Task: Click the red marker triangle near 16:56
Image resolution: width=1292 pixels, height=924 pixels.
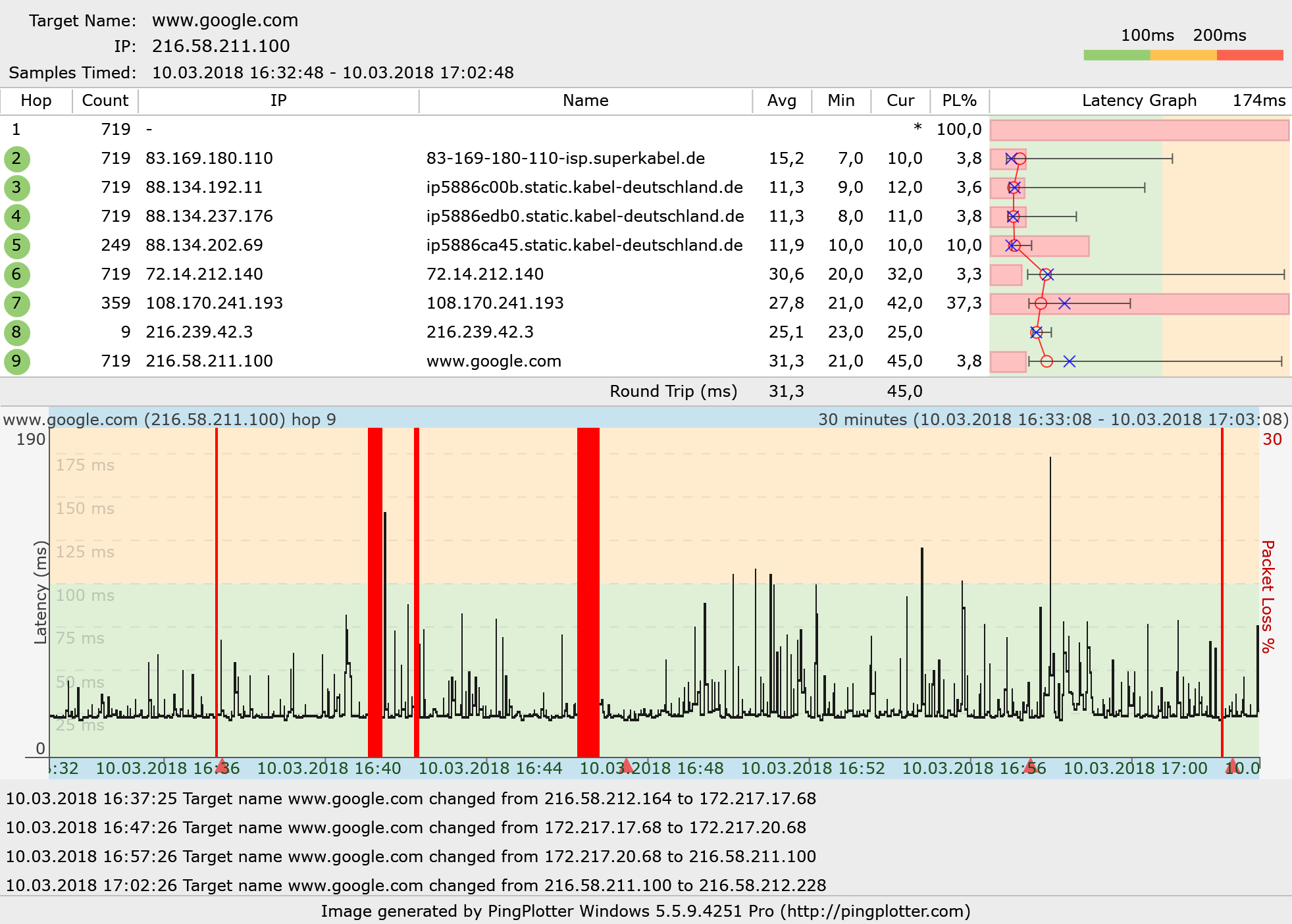Action: click(1030, 765)
